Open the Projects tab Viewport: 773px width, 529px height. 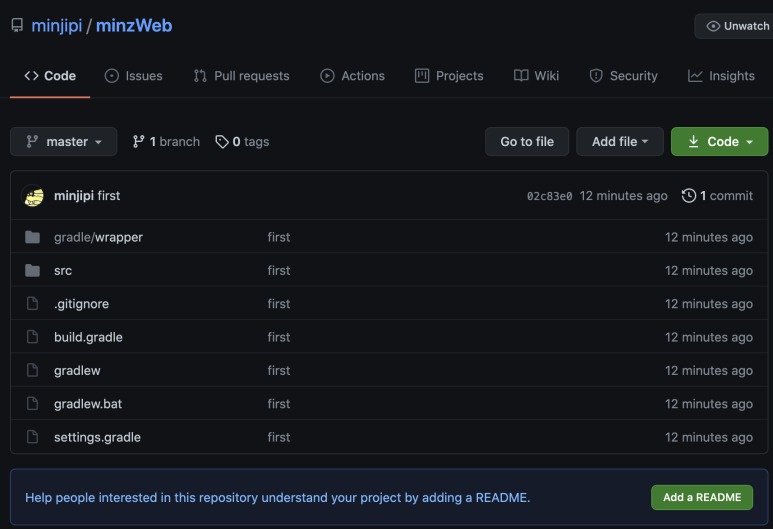(x=449, y=76)
